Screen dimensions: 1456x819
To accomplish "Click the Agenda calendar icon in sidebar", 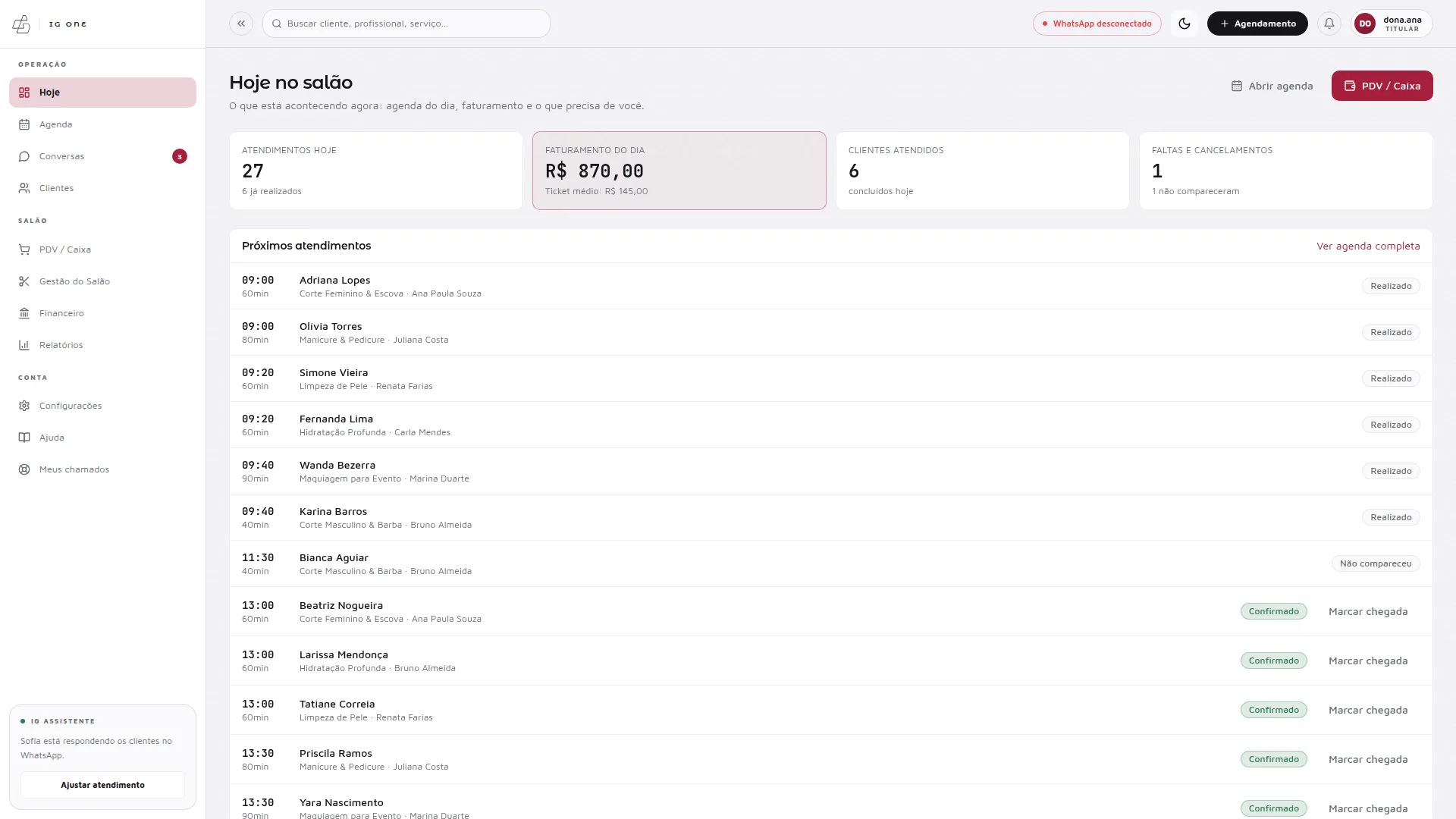I will pos(24,124).
